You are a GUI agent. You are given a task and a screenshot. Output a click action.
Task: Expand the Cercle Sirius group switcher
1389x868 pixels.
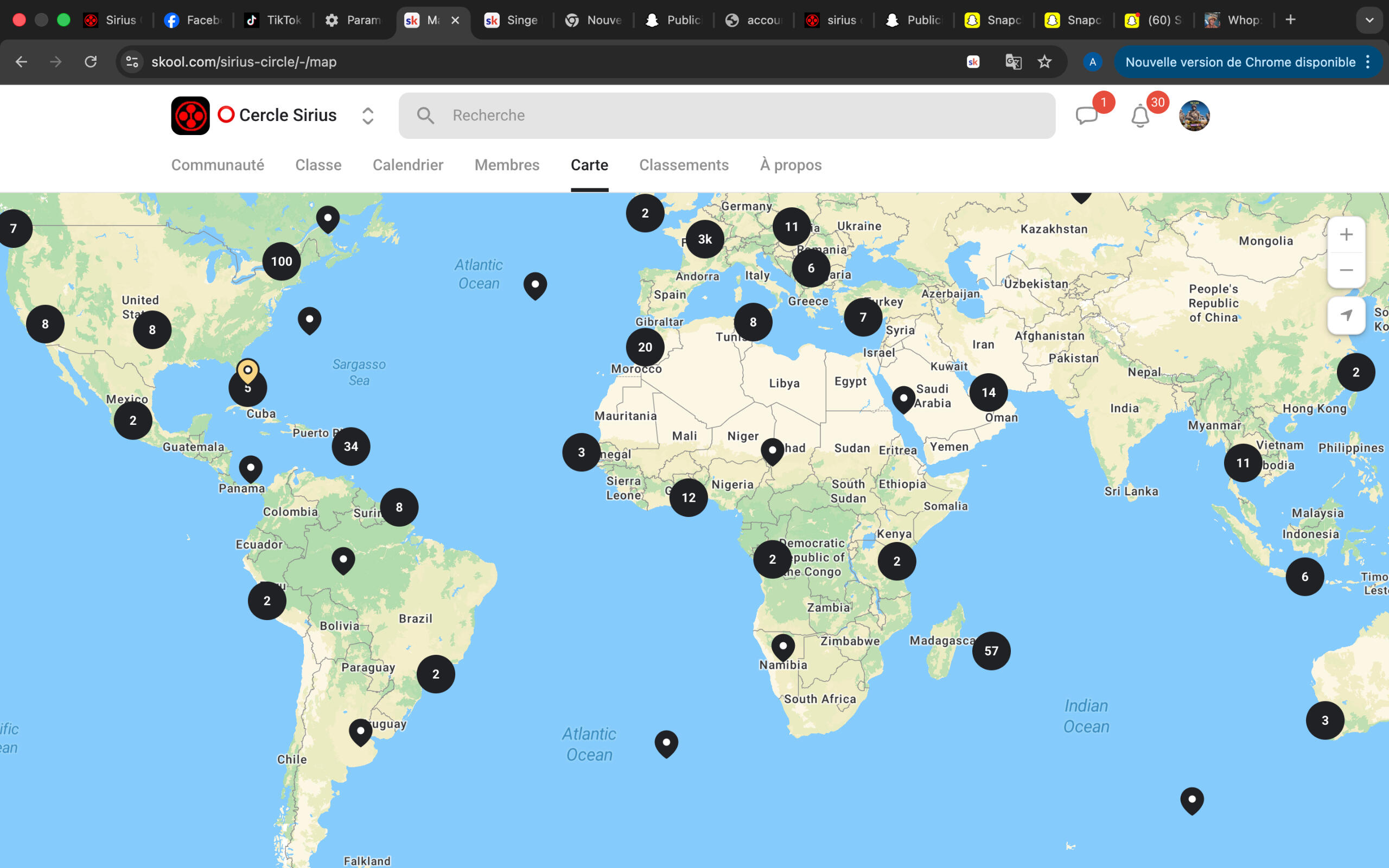pos(367,116)
